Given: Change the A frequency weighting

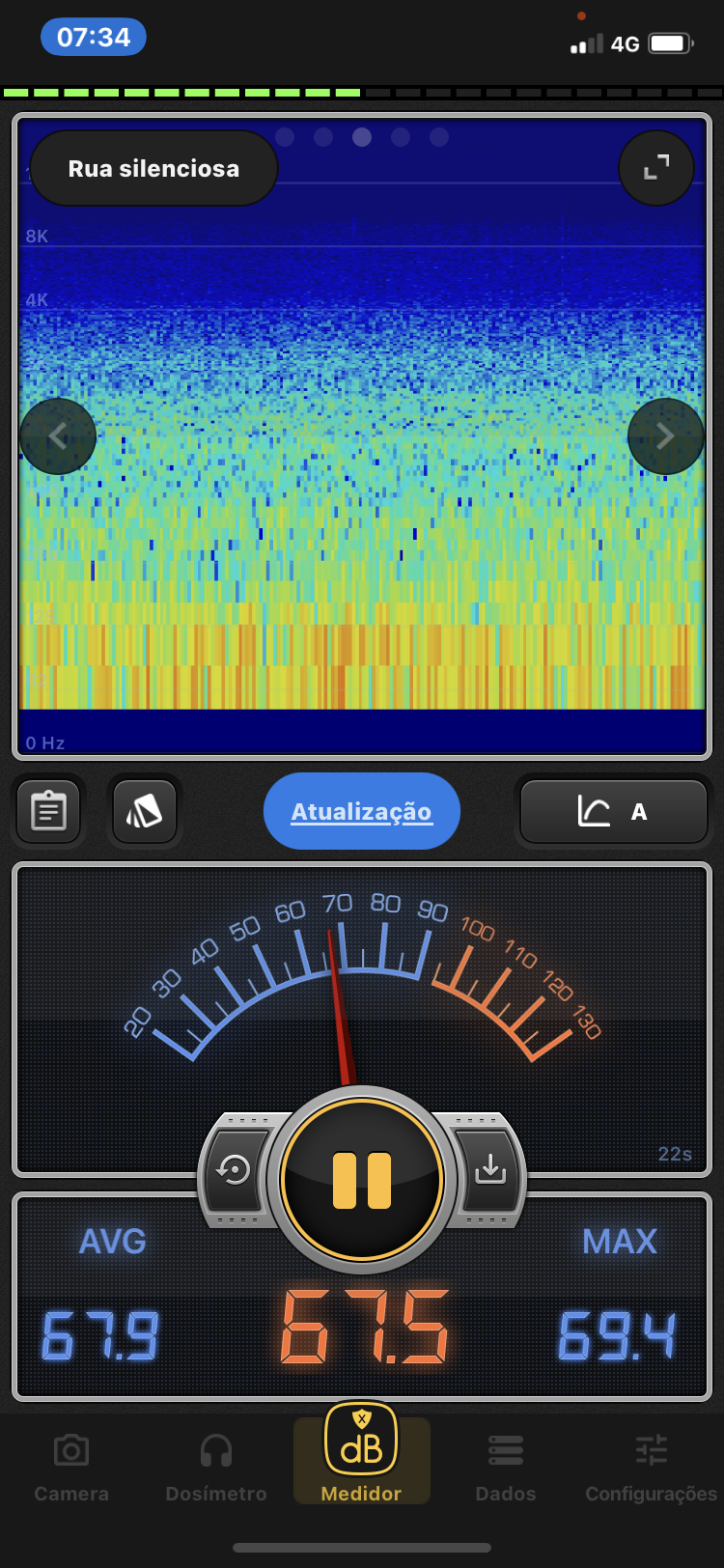Looking at the screenshot, I should coord(614,812).
